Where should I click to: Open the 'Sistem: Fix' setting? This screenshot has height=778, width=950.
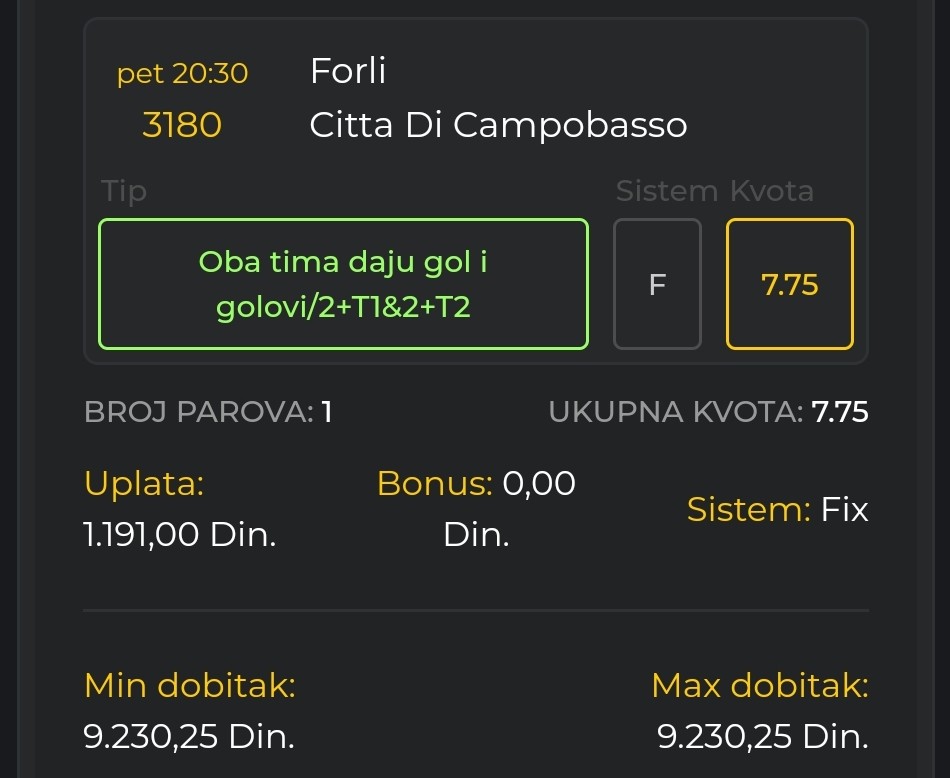[x=777, y=510]
